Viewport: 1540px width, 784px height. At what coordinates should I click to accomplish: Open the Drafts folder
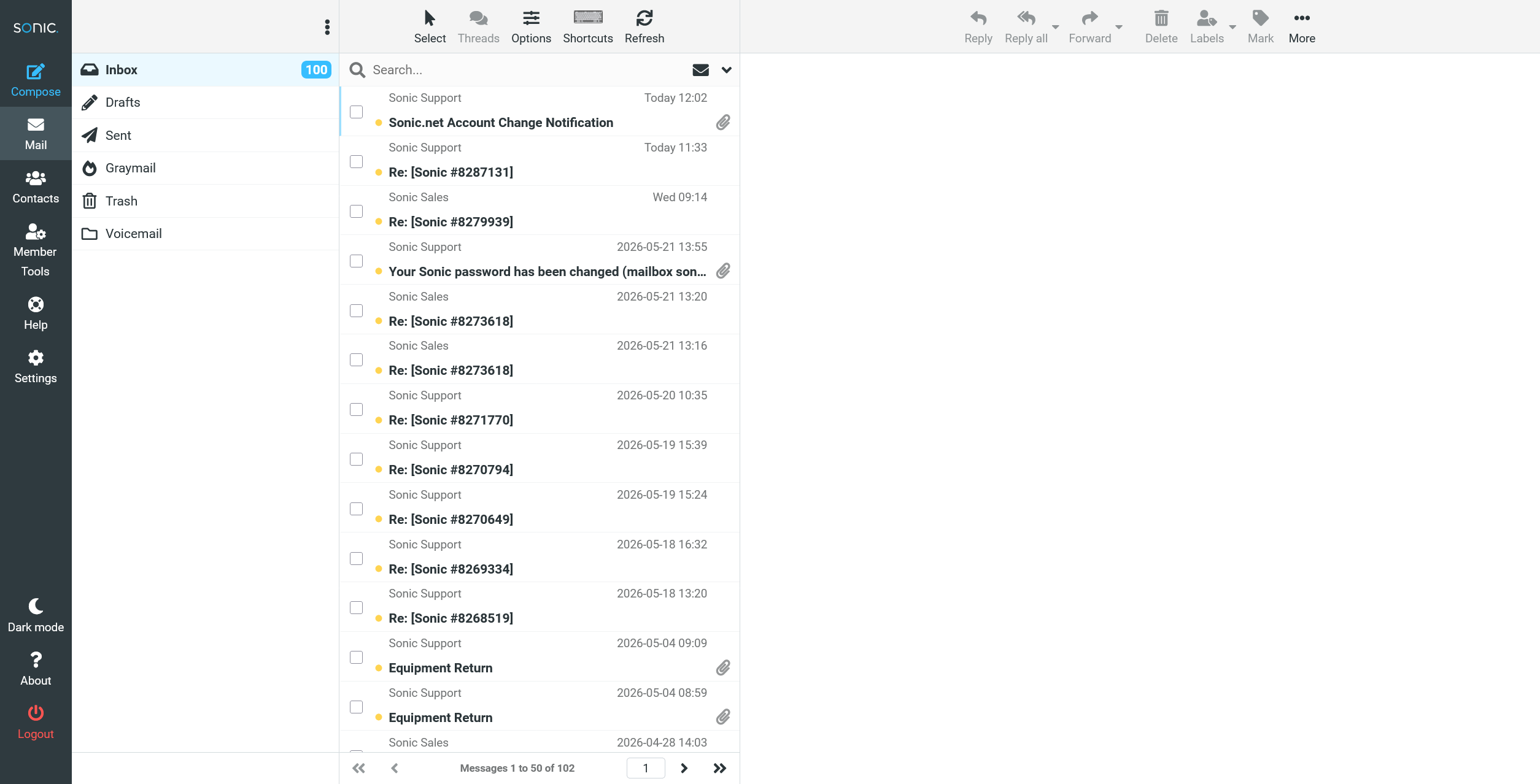click(206, 102)
